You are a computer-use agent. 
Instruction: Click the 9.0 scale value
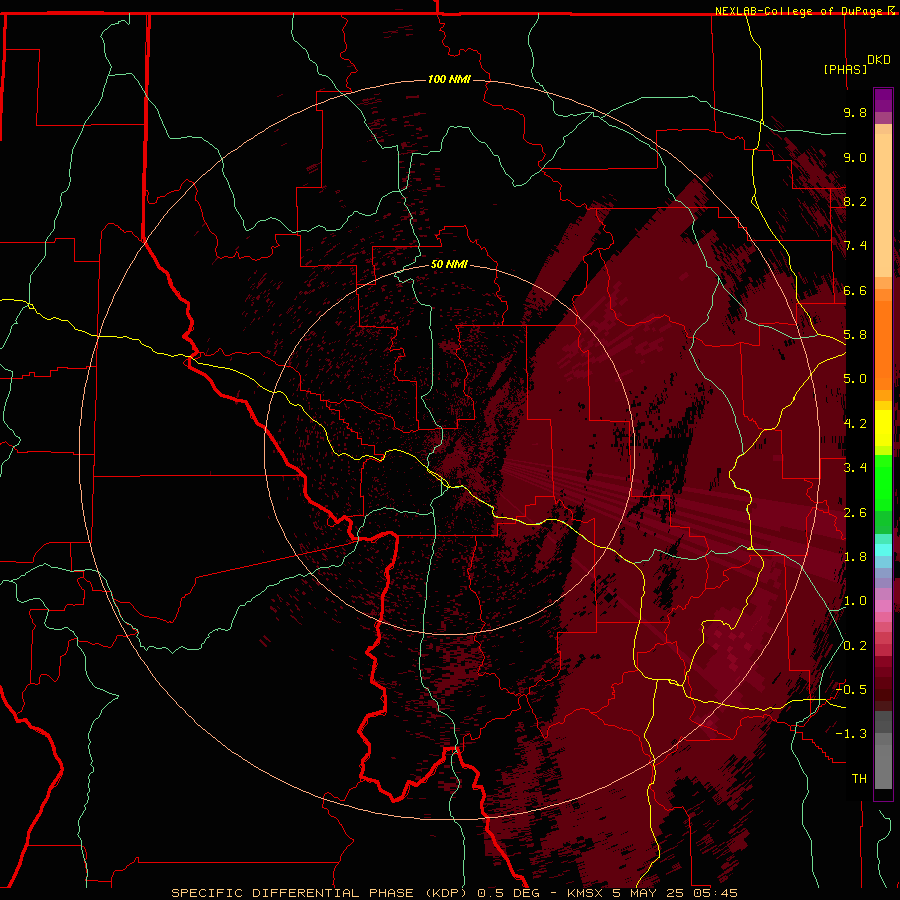point(855,157)
